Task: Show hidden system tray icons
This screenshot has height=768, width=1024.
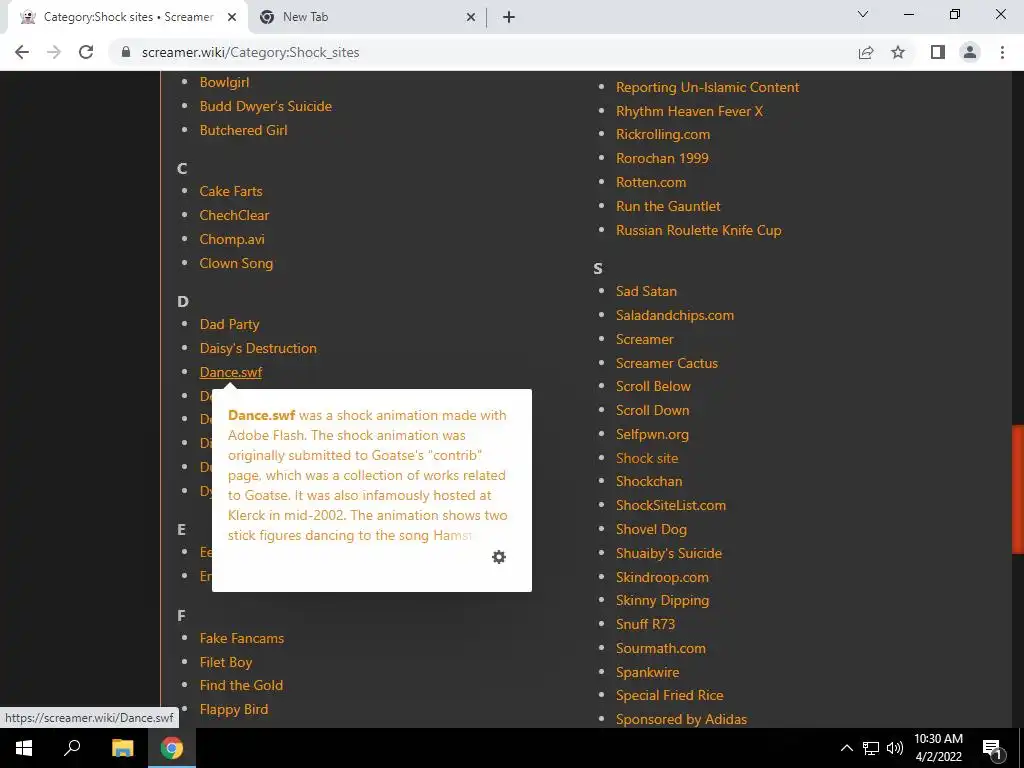Action: pos(846,748)
